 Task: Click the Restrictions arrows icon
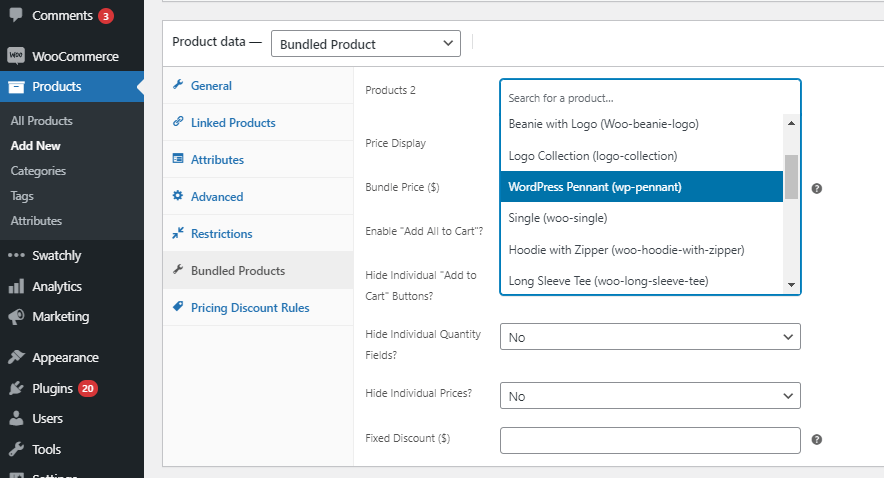[x=178, y=232]
